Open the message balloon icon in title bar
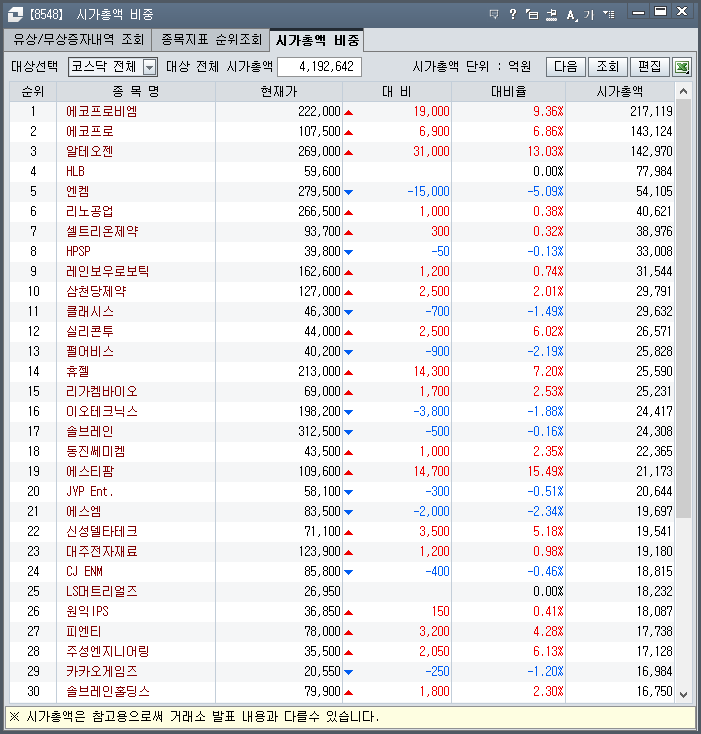 pyautogui.click(x=494, y=15)
